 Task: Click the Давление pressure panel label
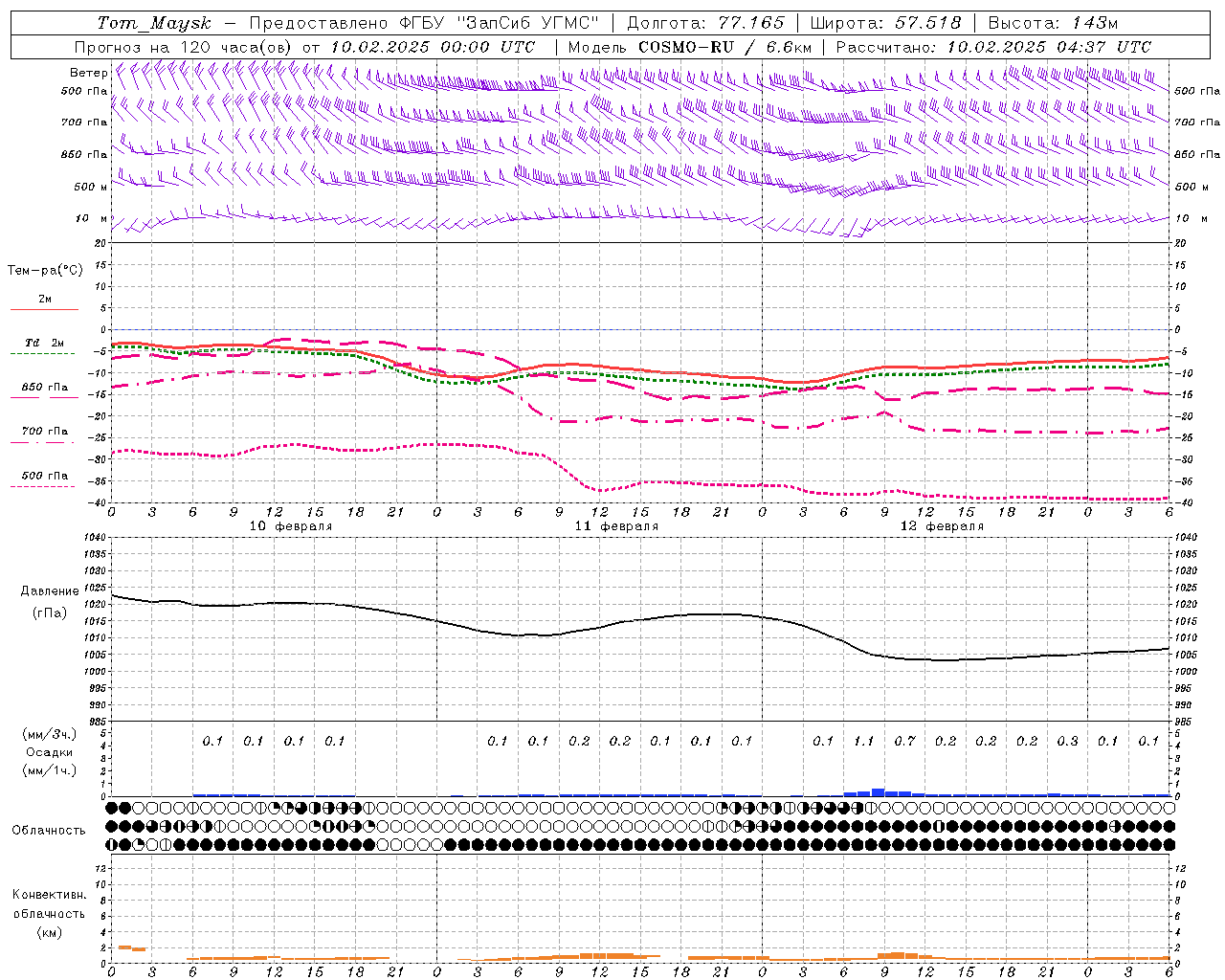tap(50, 591)
